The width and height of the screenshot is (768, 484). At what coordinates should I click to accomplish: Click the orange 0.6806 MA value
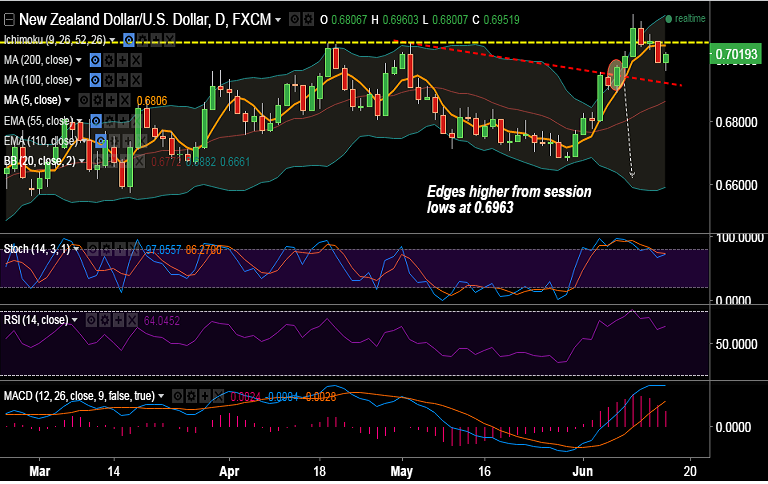(152, 101)
